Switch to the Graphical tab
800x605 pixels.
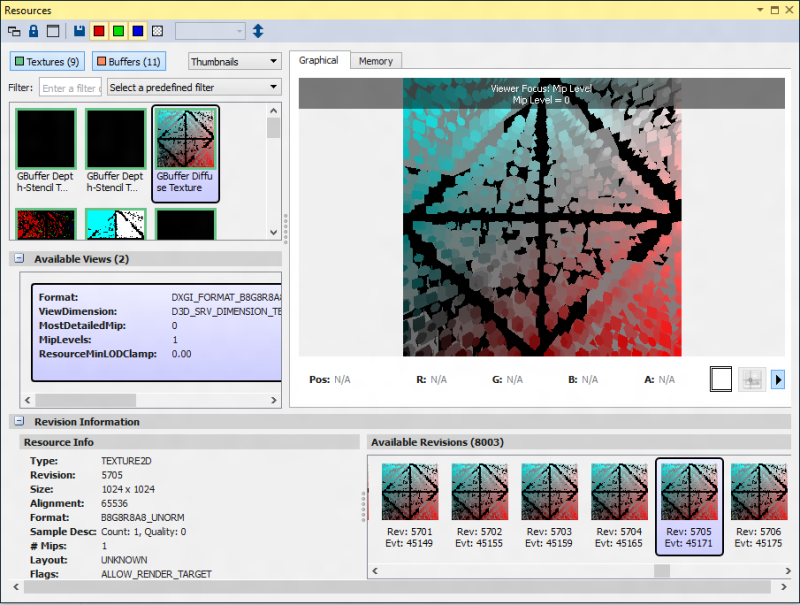(319, 61)
